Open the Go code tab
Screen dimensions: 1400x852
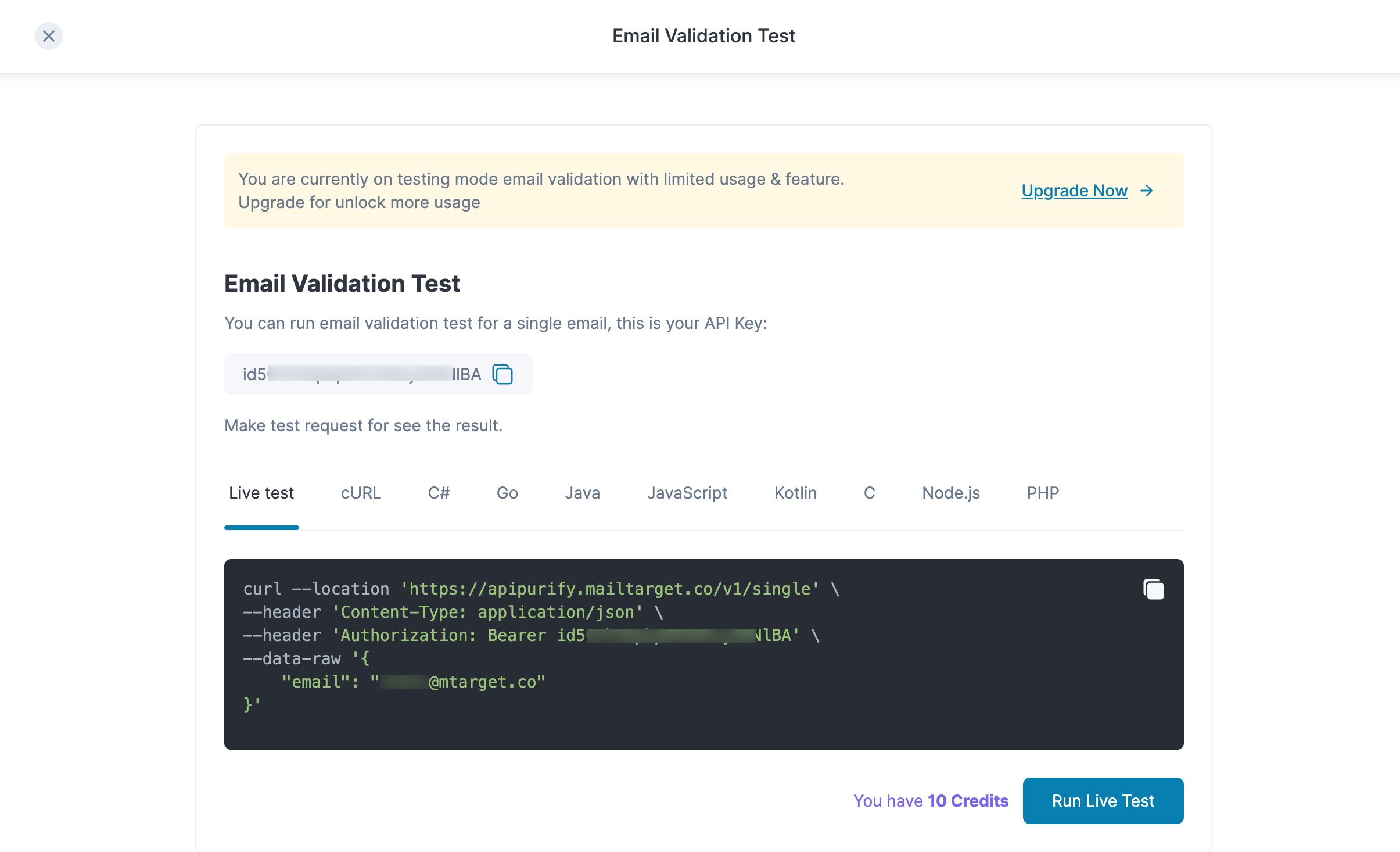(x=507, y=493)
